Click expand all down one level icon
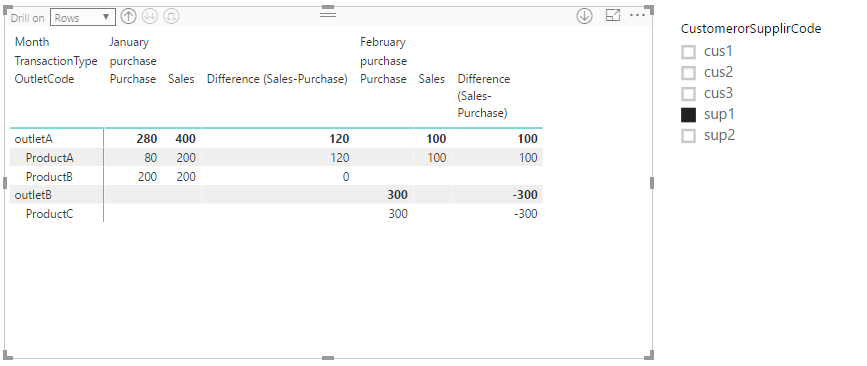This screenshot has width=867, height=366. point(171,17)
